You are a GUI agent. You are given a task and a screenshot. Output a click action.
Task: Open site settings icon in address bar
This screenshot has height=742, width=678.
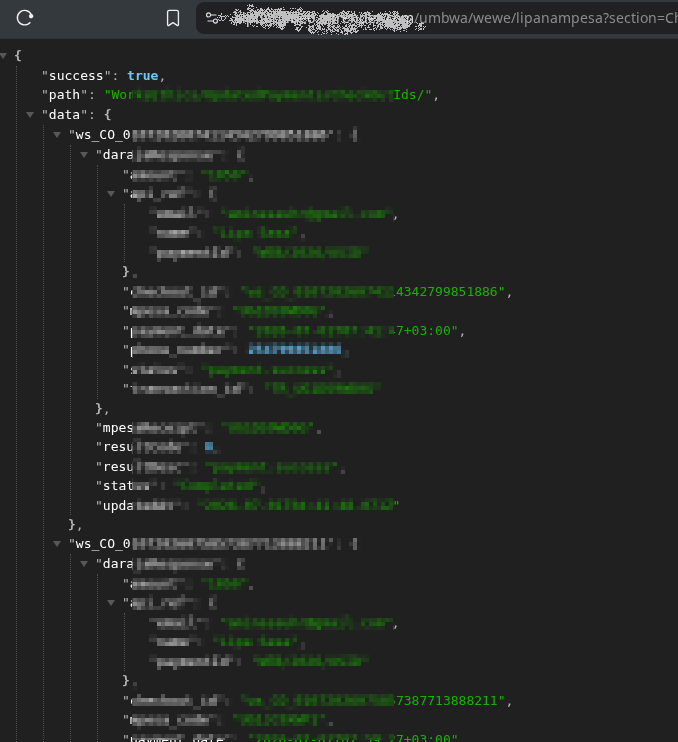[212, 18]
